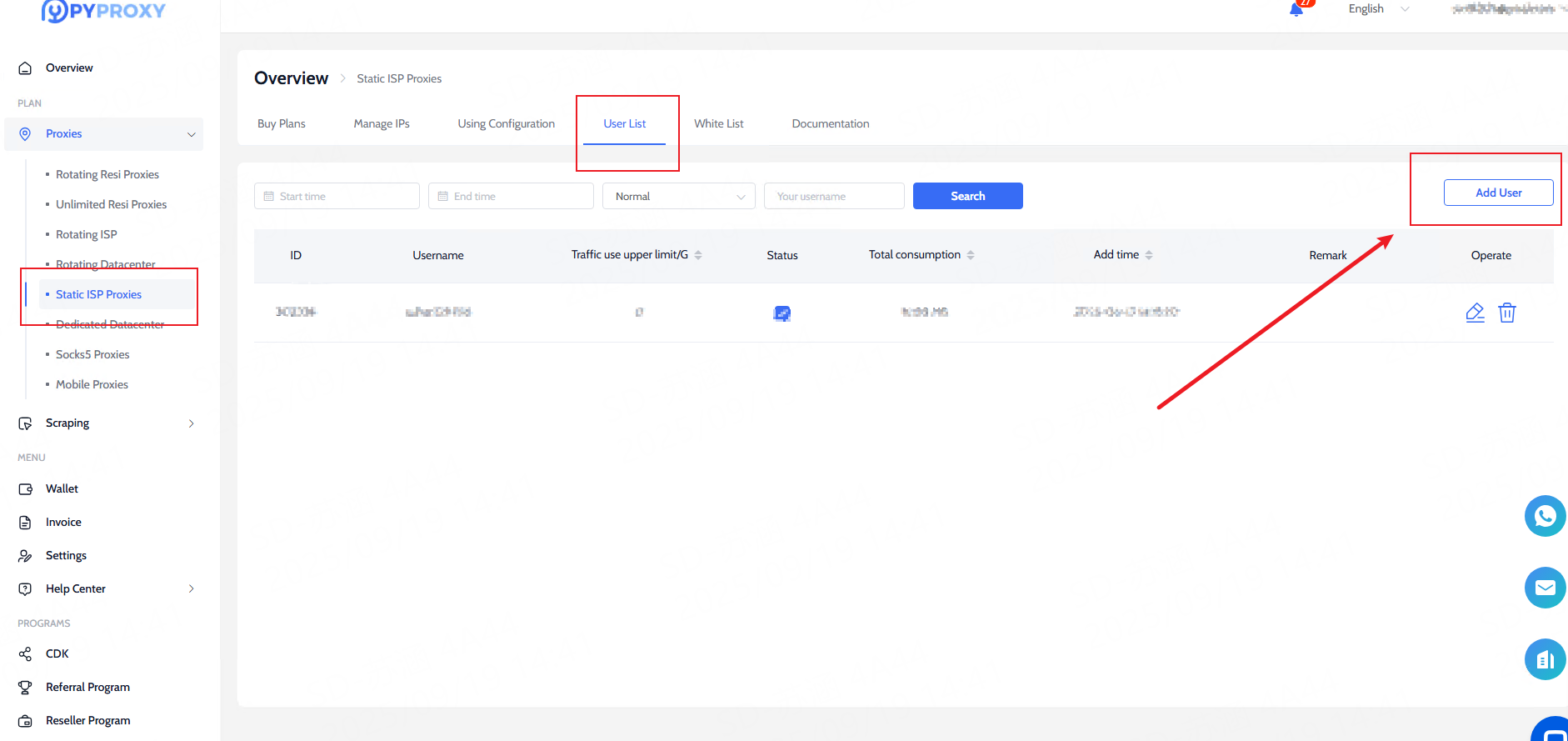Open Settings in the sidebar
This screenshot has width=1568, height=741.
point(66,555)
